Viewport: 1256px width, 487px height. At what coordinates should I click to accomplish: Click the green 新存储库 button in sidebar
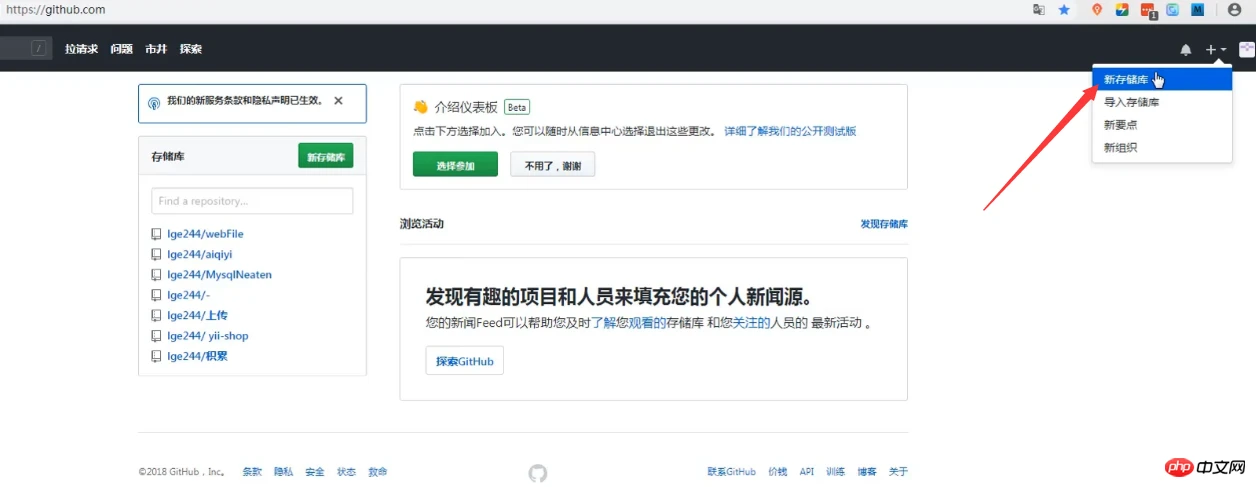click(325, 157)
